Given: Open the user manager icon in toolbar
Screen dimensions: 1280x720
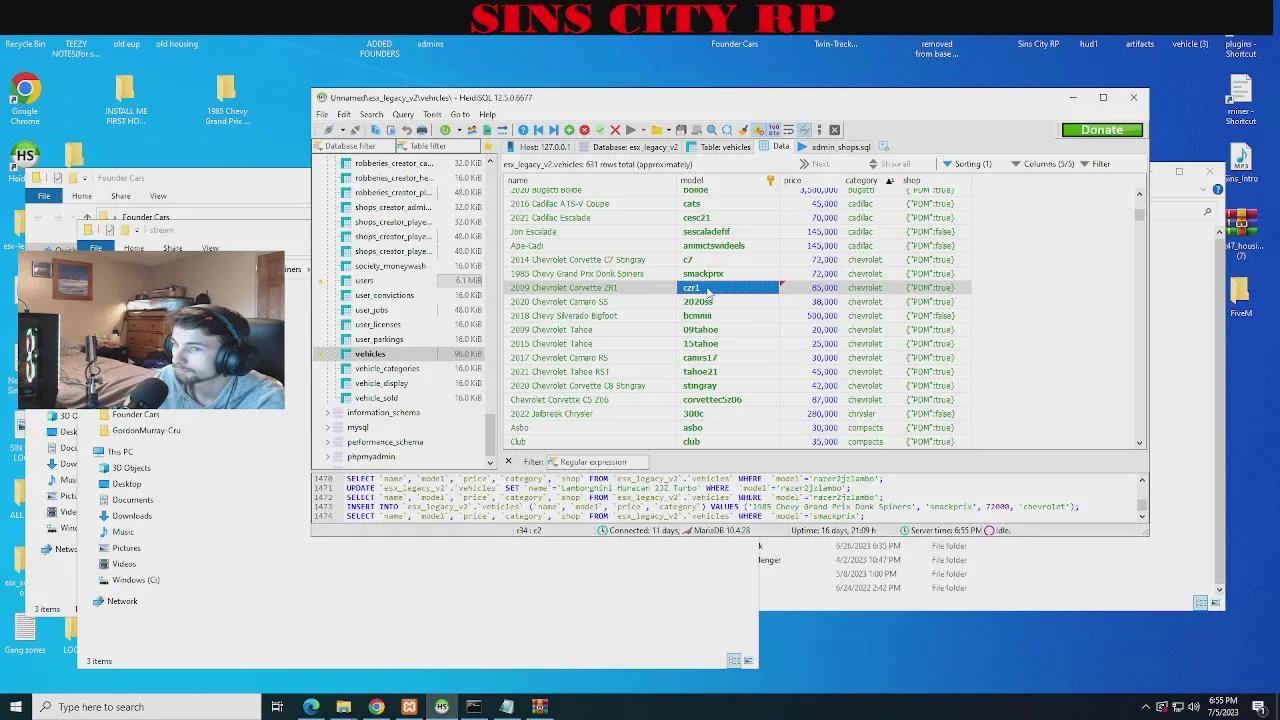Looking at the screenshot, I should [473, 130].
